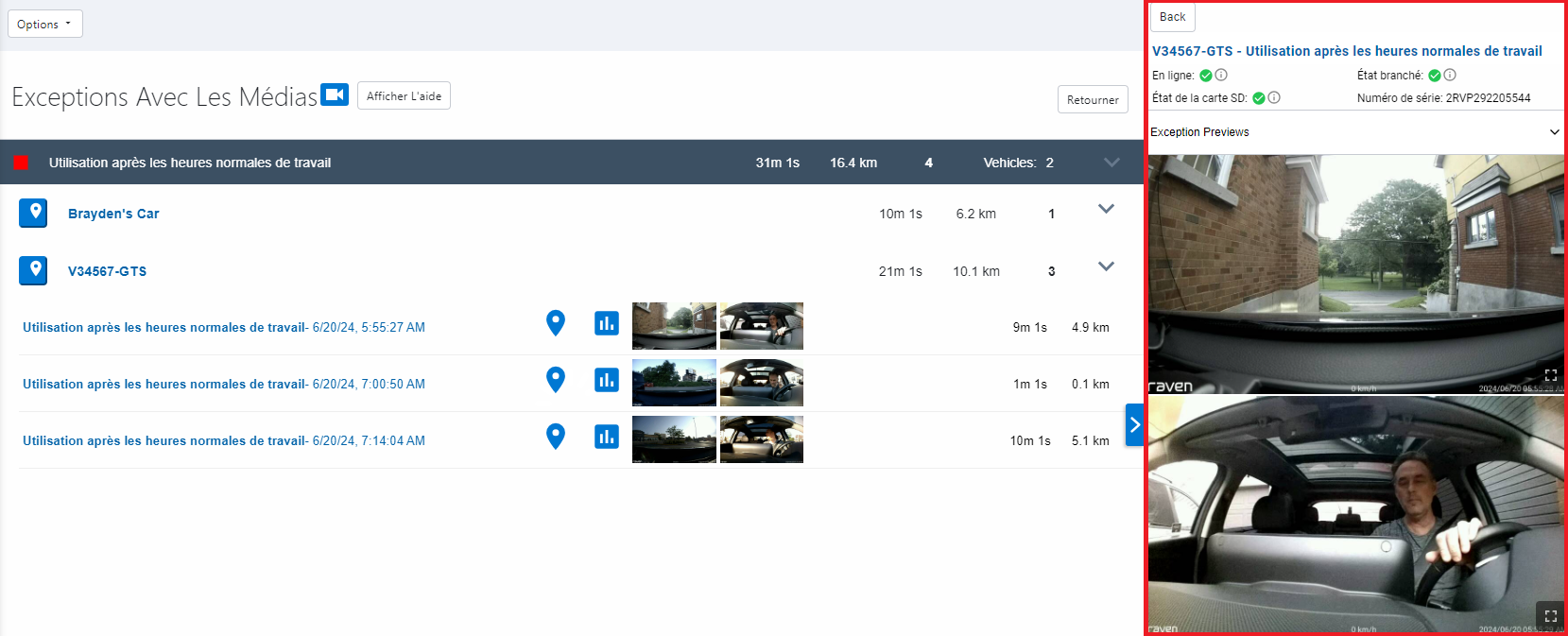Collapse the Exception Previews section
This screenshot has height=636, width=1568.
1555,132
